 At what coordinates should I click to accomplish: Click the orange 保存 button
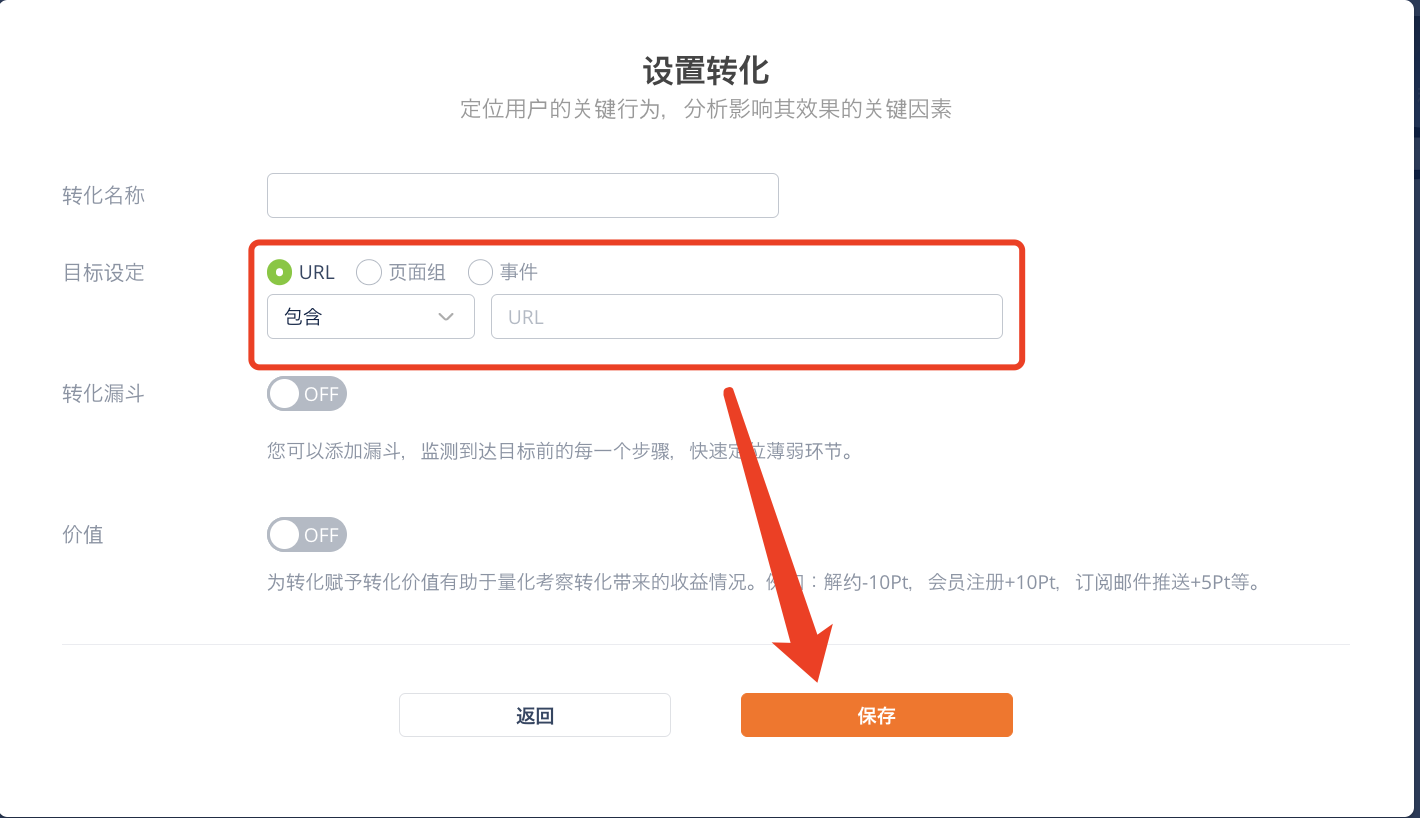[x=876, y=715]
